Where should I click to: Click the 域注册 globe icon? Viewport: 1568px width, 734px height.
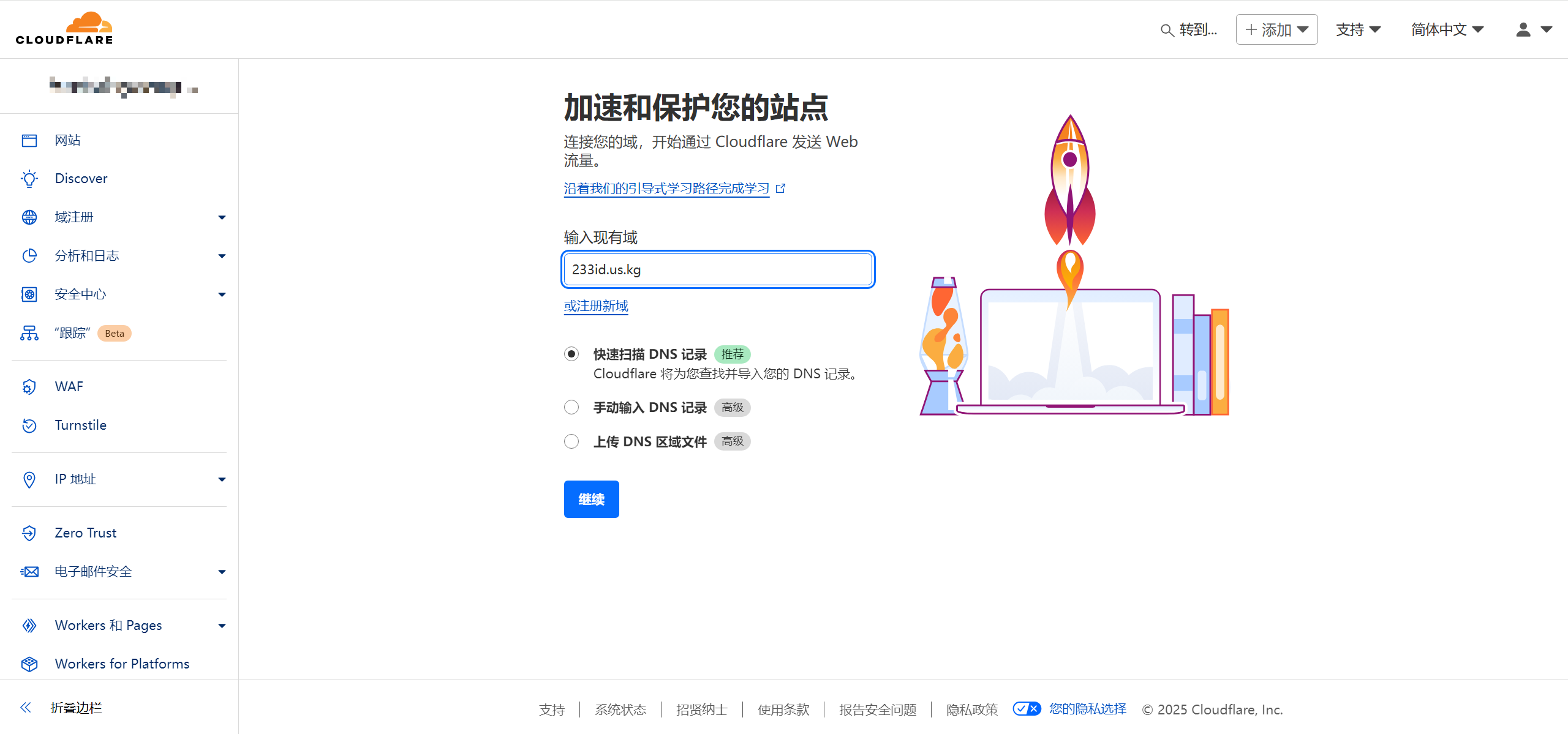[29, 217]
